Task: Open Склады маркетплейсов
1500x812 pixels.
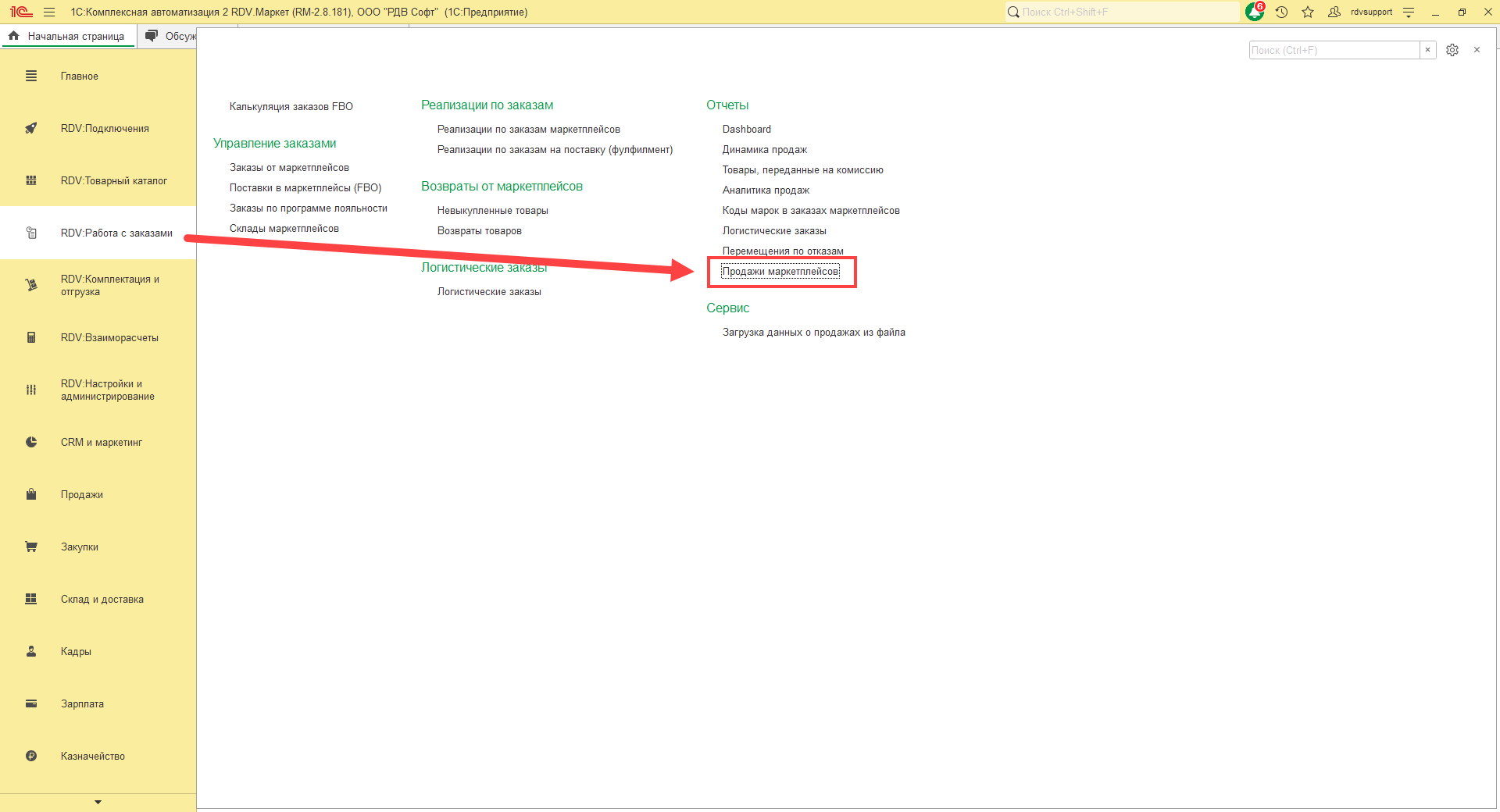Action: click(284, 228)
